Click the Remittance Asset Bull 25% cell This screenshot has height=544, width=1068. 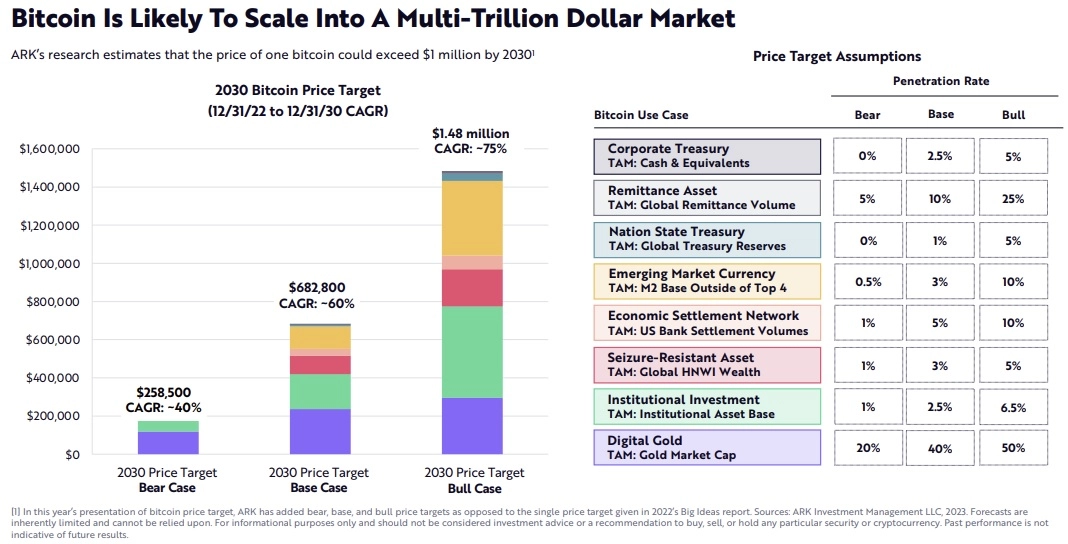pos(1013,199)
